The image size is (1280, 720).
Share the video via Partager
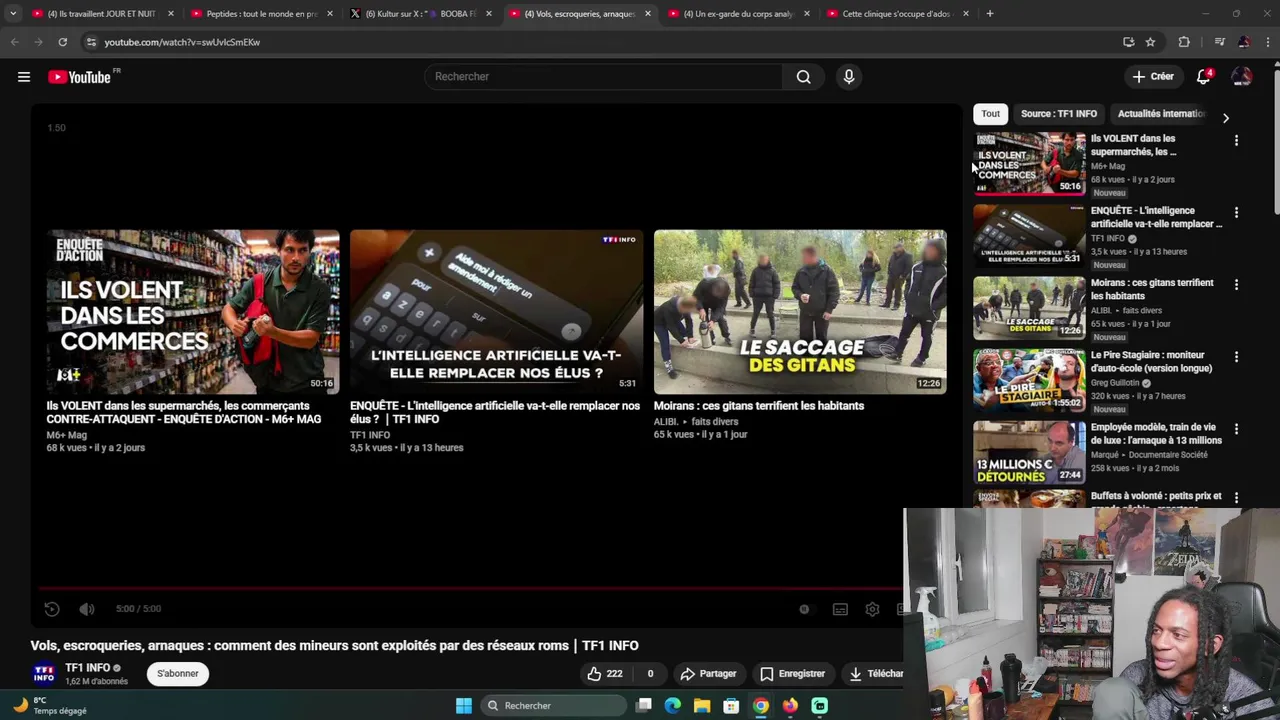coord(708,674)
